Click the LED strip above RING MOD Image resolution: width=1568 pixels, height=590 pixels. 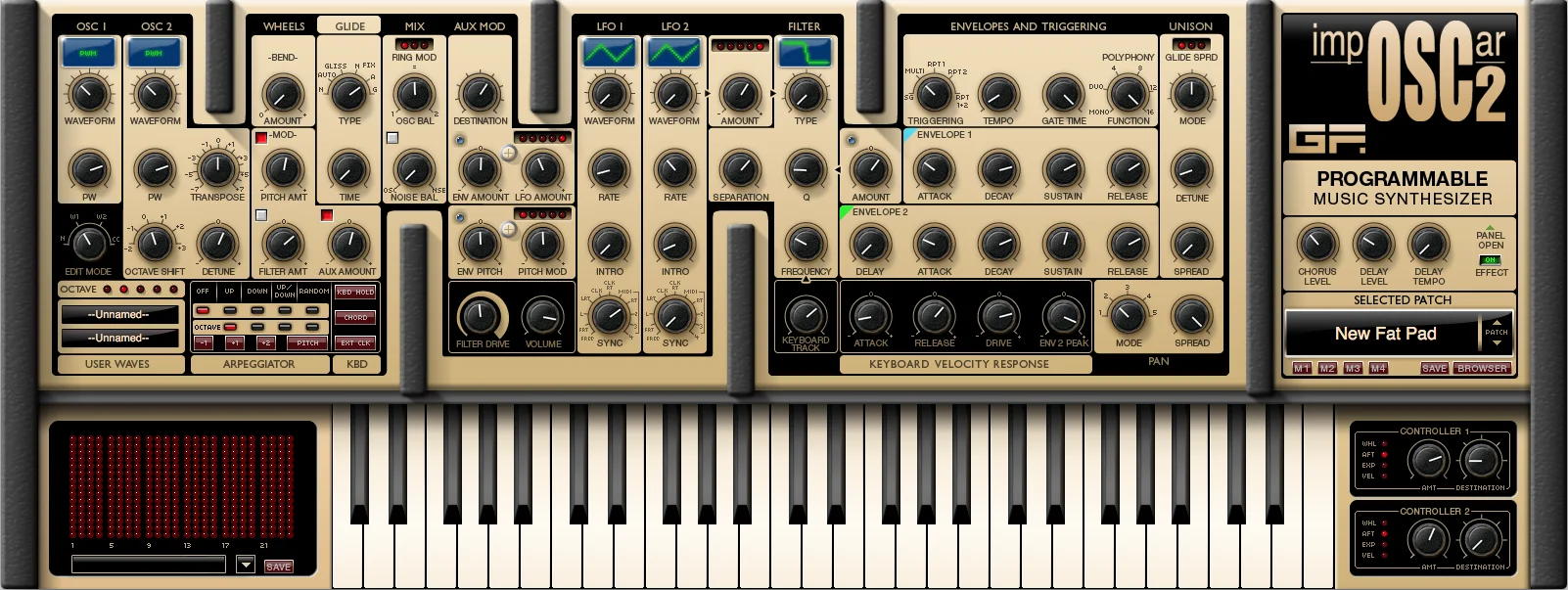coord(414,45)
